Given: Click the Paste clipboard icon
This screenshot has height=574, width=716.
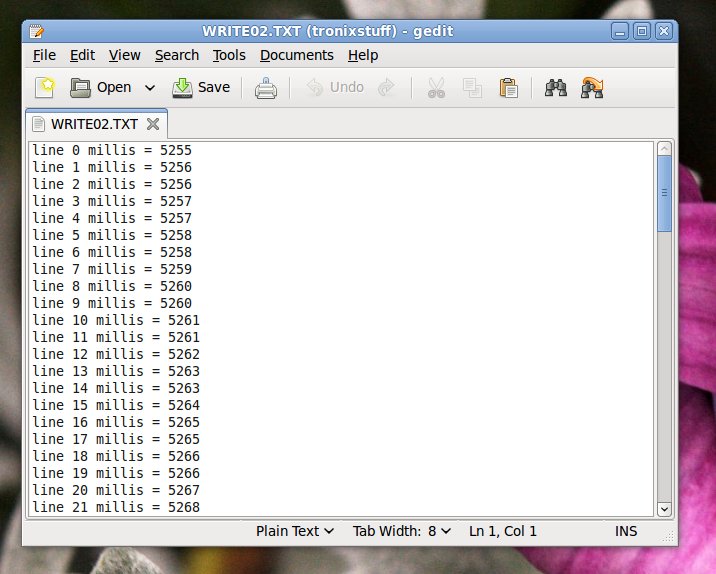Looking at the screenshot, I should [x=508, y=88].
